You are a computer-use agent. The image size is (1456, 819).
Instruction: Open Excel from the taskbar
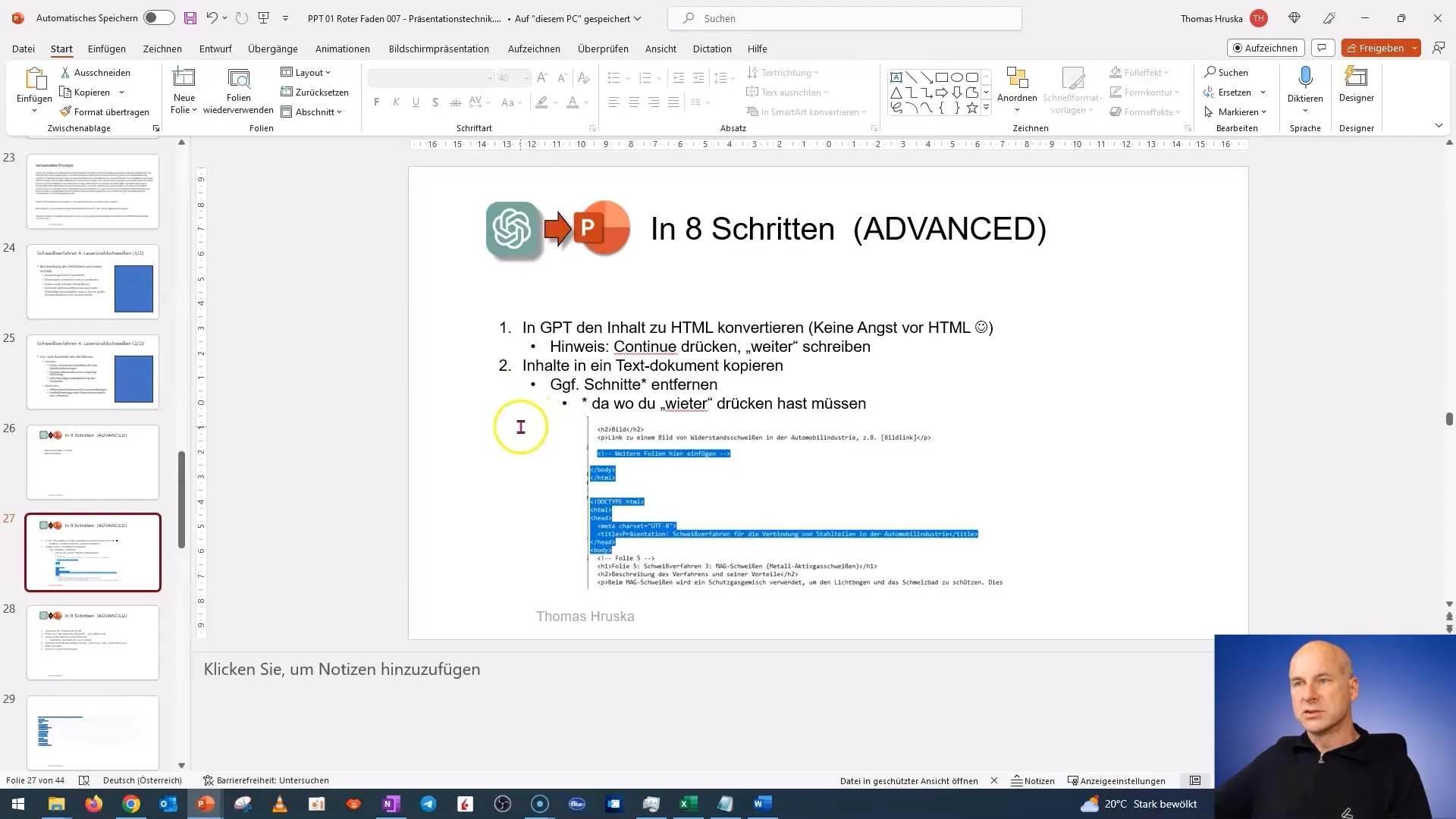(688, 804)
